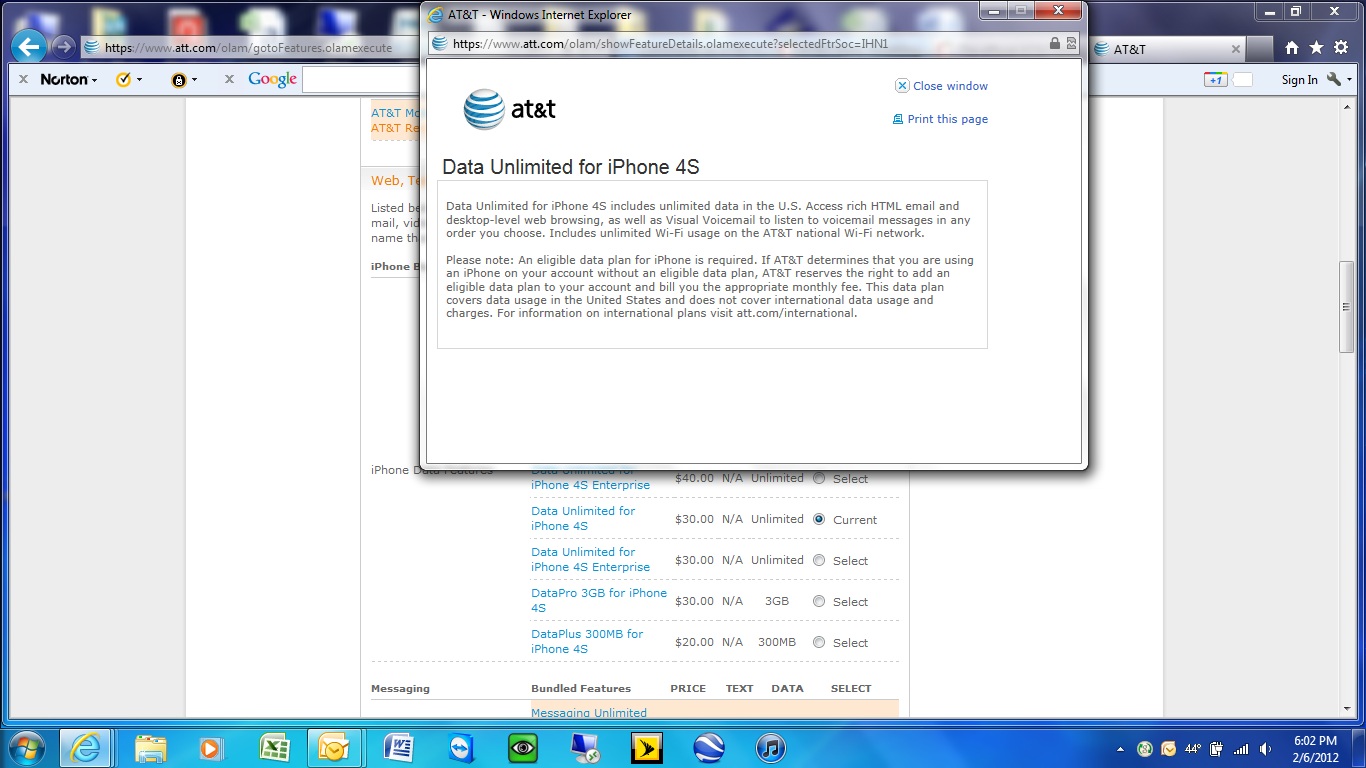The image size is (1366, 768).
Task: Open DataPro 3GB for iPhone 4S link
Action: tap(598, 600)
